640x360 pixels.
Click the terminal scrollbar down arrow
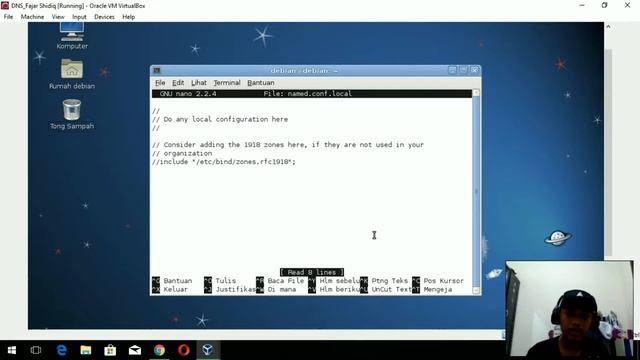point(476,290)
